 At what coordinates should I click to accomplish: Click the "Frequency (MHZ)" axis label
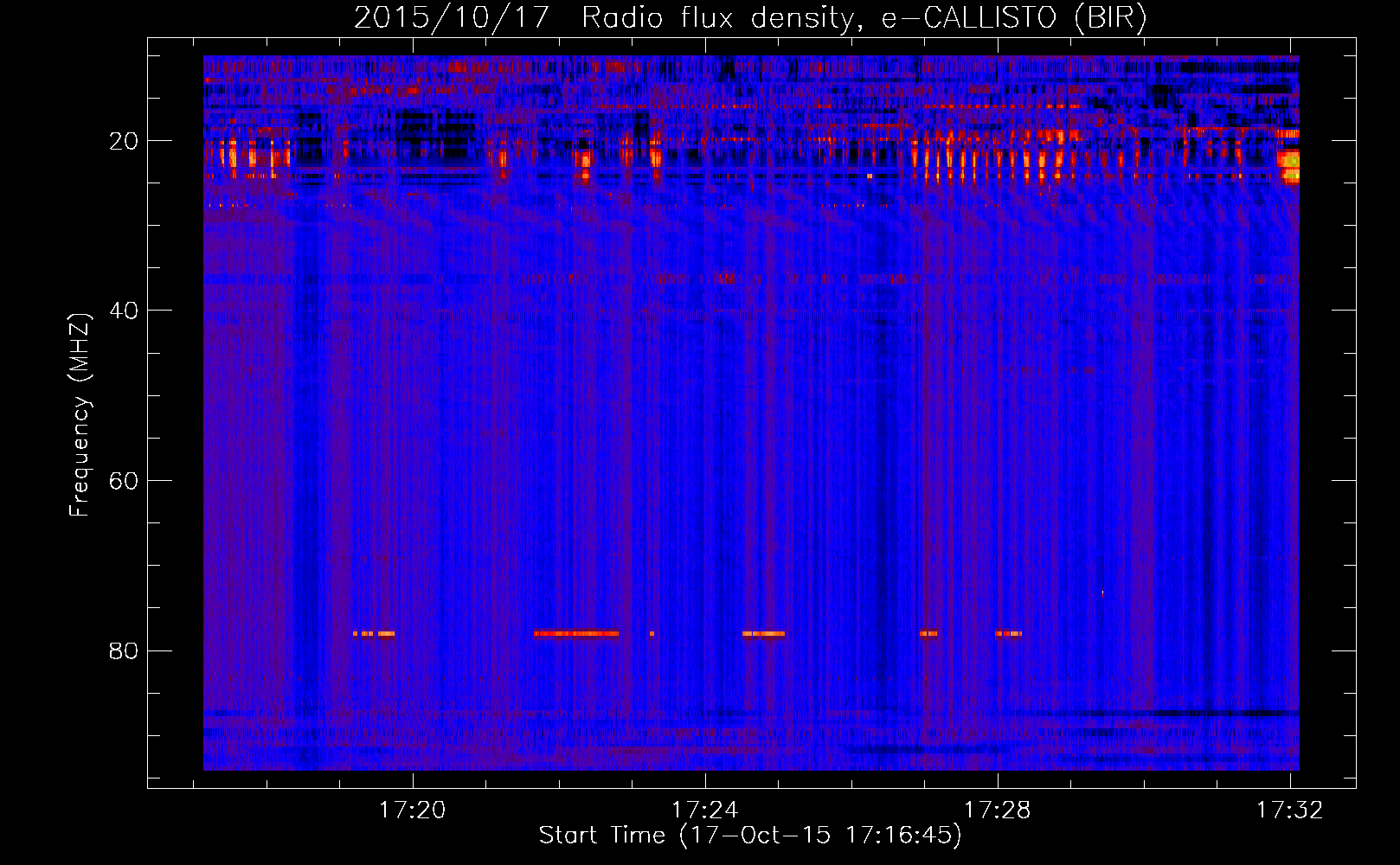point(80,415)
